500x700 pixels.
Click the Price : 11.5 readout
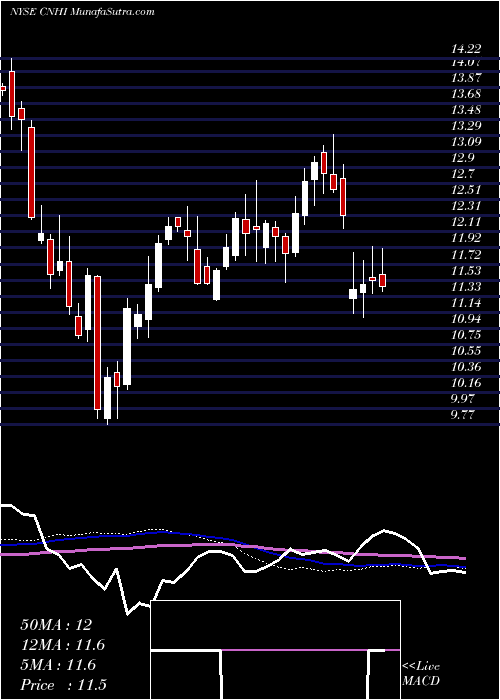click(x=63, y=685)
